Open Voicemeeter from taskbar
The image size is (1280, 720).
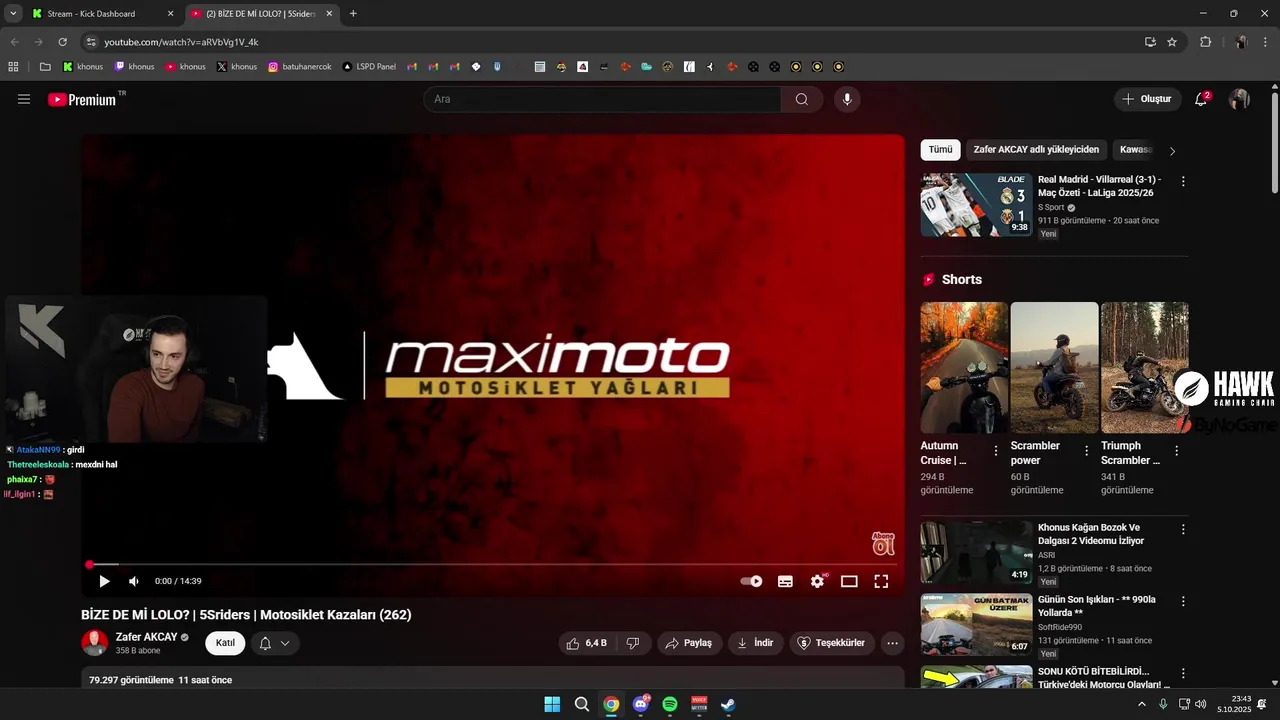(x=699, y=704)
